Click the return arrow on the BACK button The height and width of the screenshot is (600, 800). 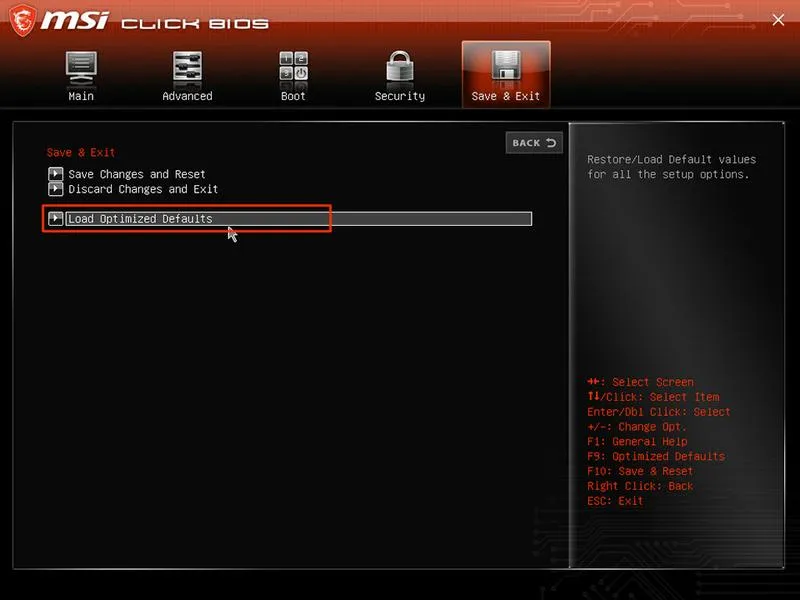(x=551, y=143)
